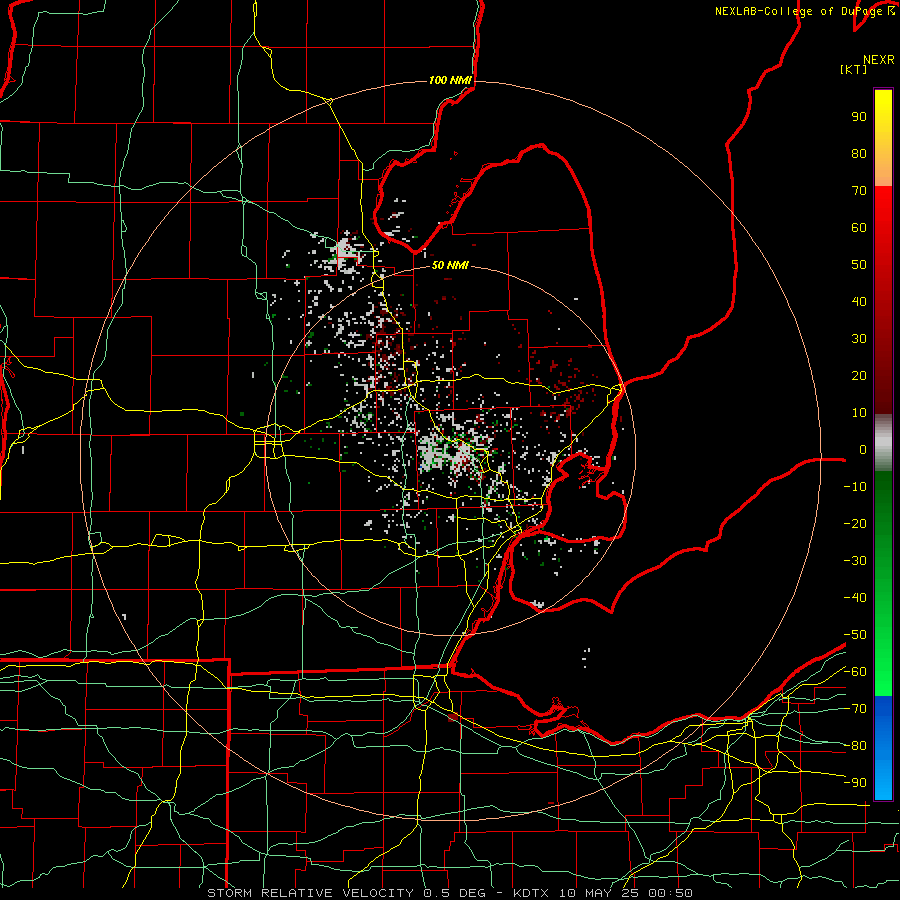The image size is (900, 900).
Task: Click the 70 value on velocity scale
Action: click(859, 191)
